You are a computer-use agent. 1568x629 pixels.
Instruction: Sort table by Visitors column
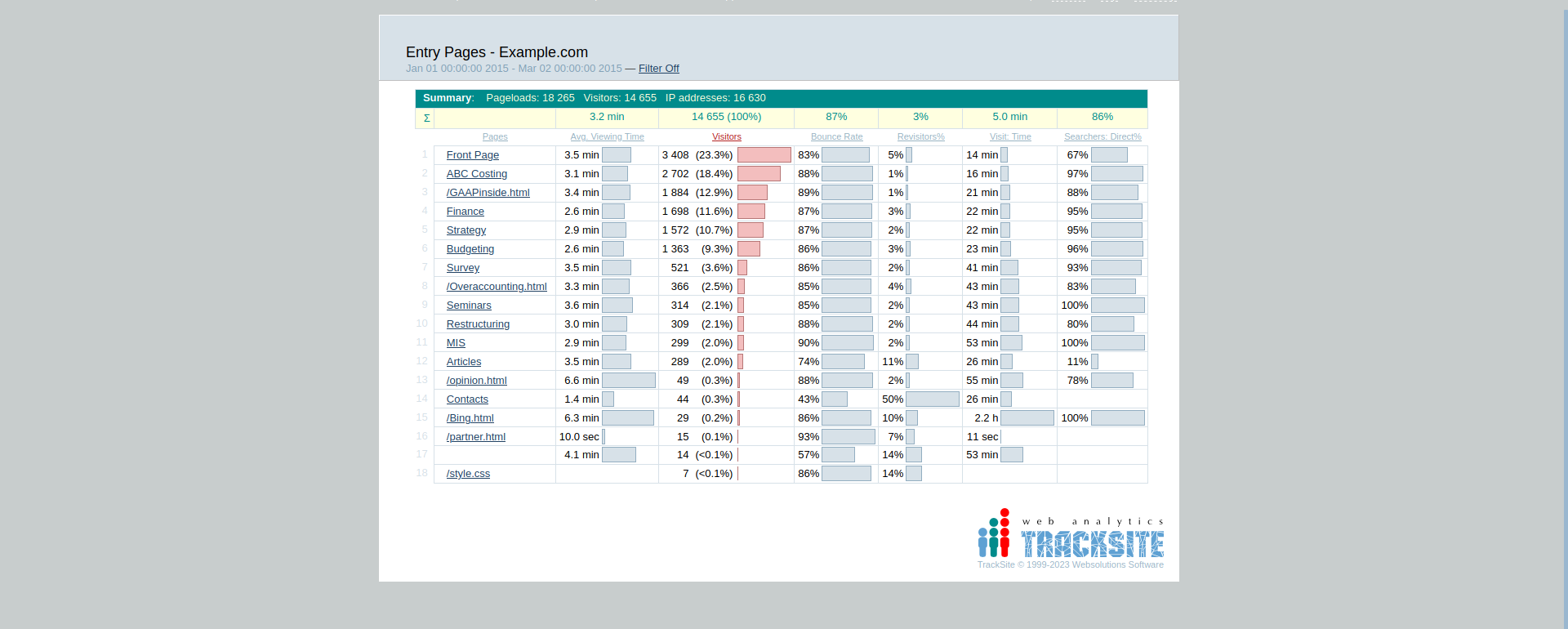[726, 137]
